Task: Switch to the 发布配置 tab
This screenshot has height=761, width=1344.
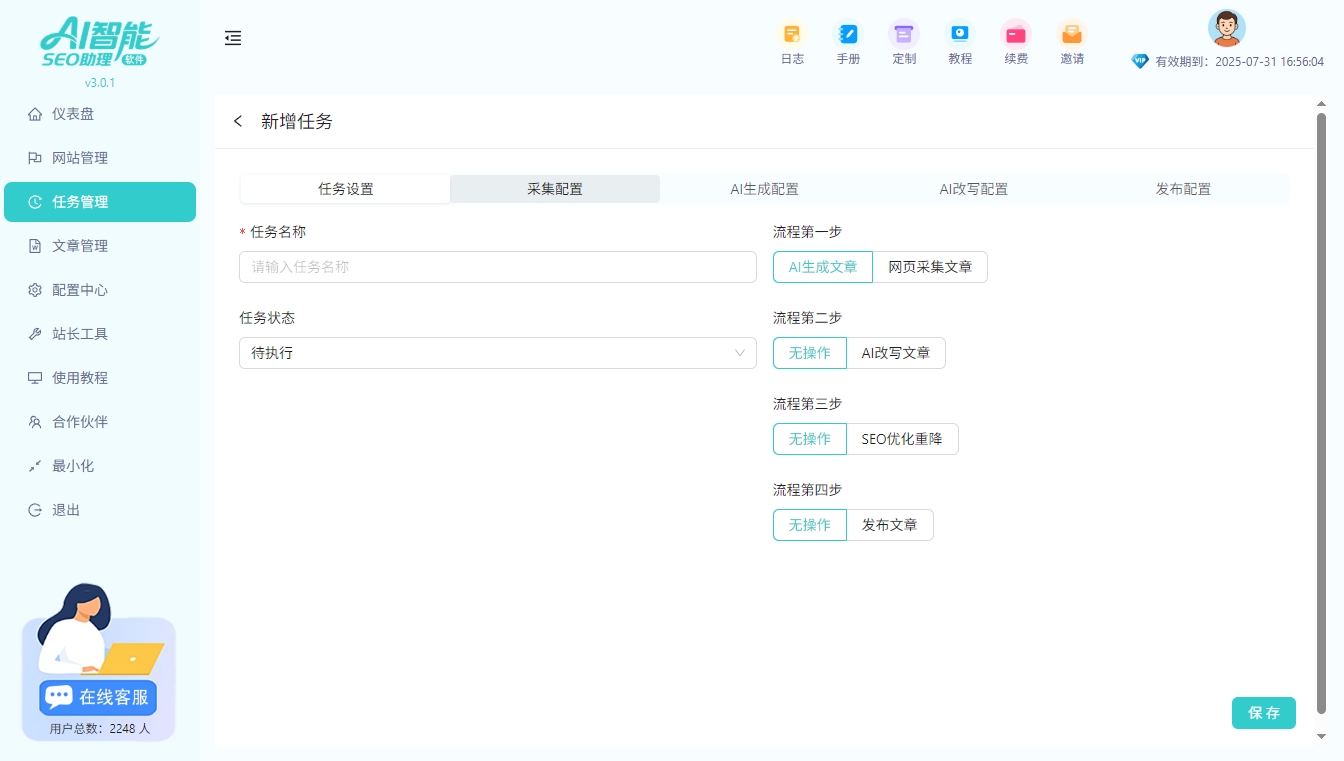Action: (1182, 188)
